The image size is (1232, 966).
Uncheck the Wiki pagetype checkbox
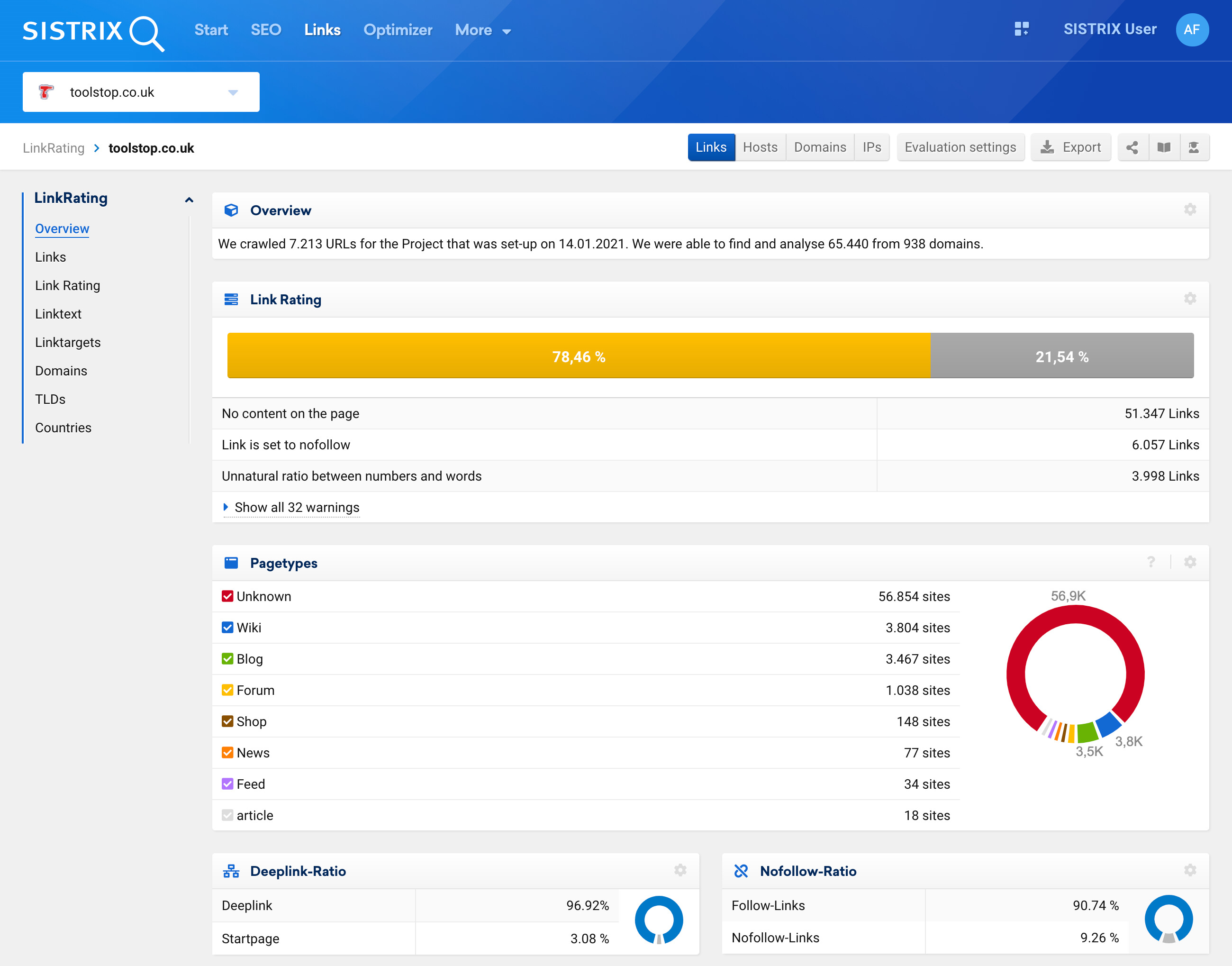click(x=227, y=628)
